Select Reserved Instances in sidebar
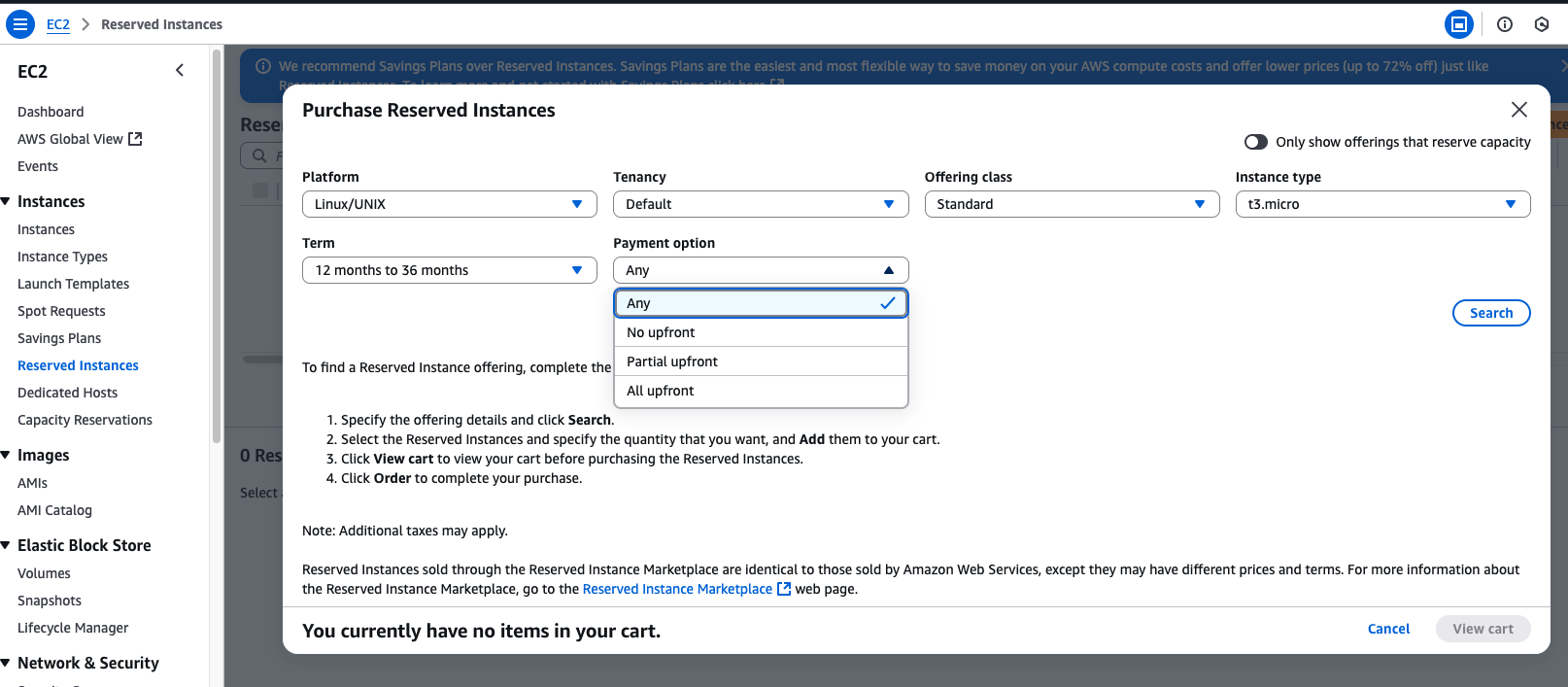 tap(78, 365)
